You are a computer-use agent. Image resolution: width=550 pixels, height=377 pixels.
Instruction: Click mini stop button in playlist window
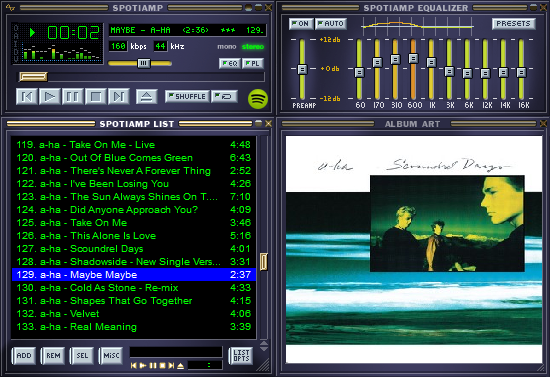(162, 366)
